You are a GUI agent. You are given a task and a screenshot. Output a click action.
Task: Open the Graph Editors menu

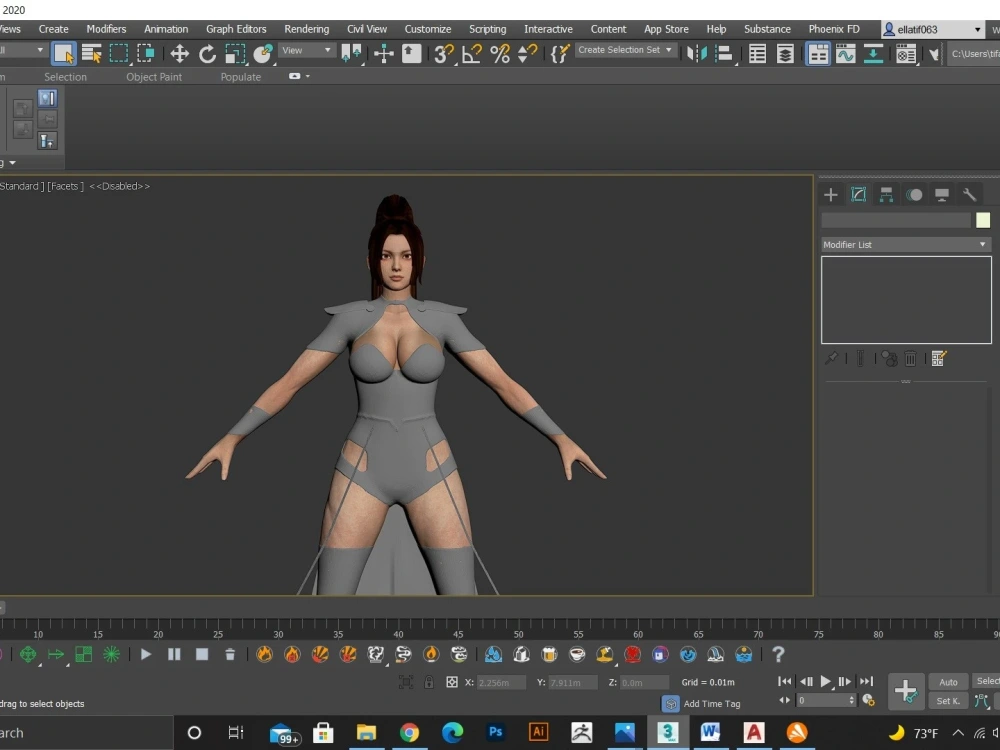[x=236, y=29]
